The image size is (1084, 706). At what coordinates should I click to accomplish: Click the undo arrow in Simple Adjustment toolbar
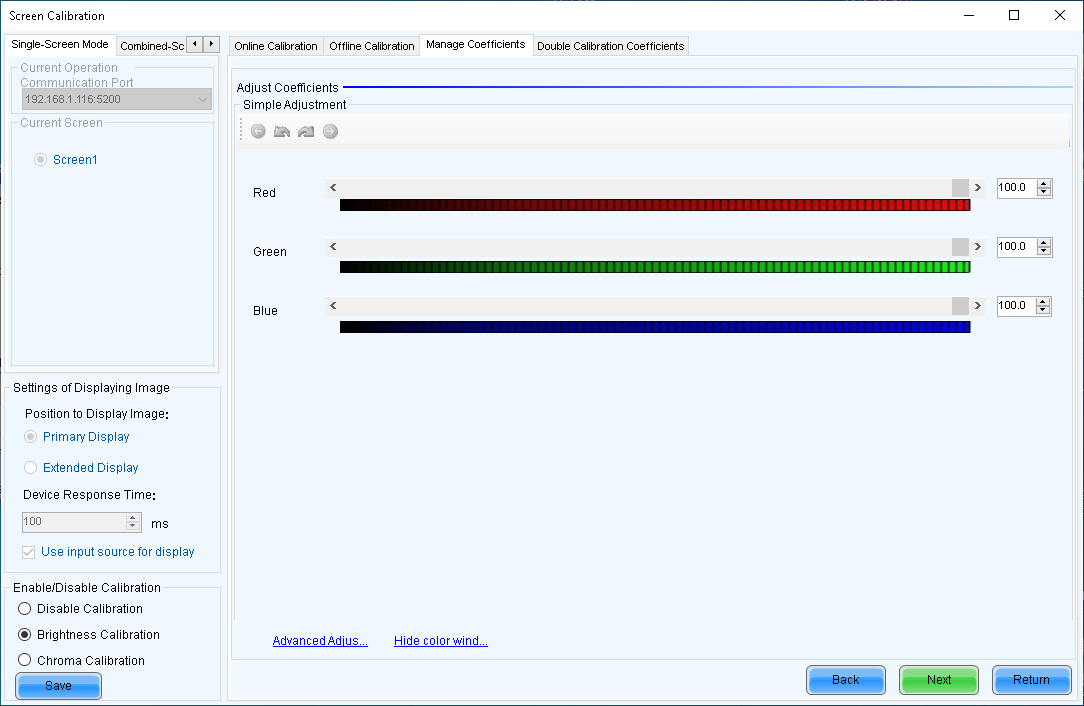tap(282, 131)
